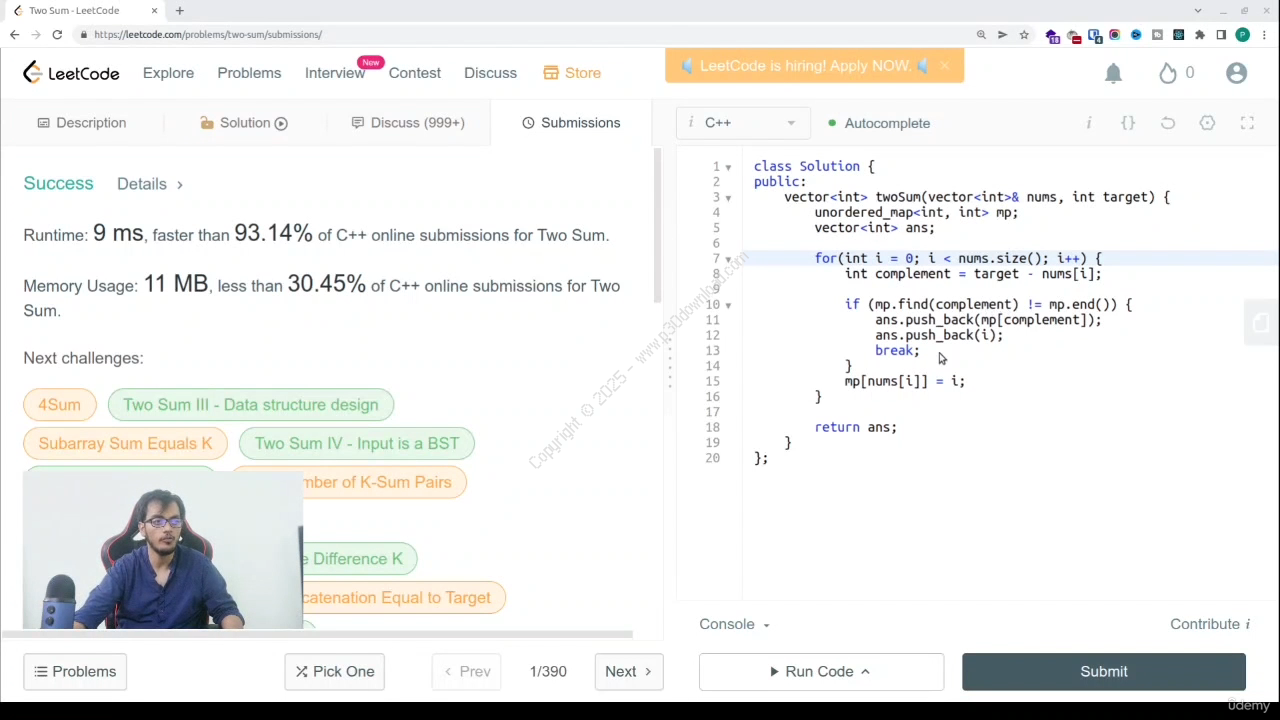This screenshot has width=1280, height=720.
Task: Click the curly braces format code icon
Action: click(1128, 123)
